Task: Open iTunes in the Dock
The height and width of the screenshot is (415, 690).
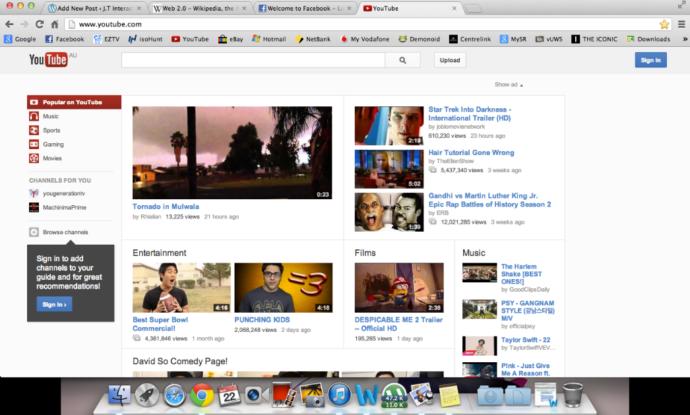Action: (x=339, y=395)
